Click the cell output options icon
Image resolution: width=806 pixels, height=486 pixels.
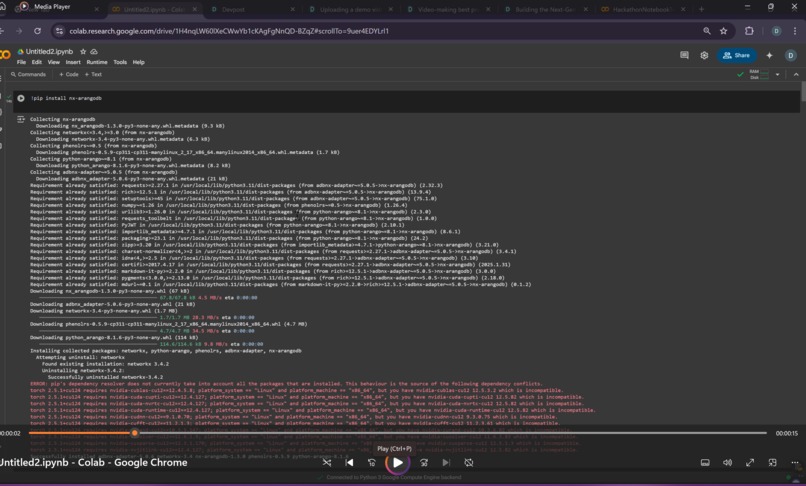[21, 119]
